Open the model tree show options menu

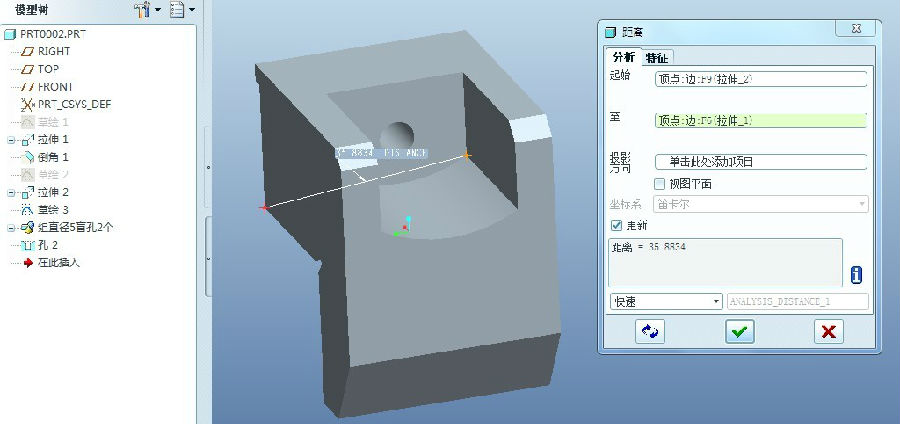coord(181,10)
